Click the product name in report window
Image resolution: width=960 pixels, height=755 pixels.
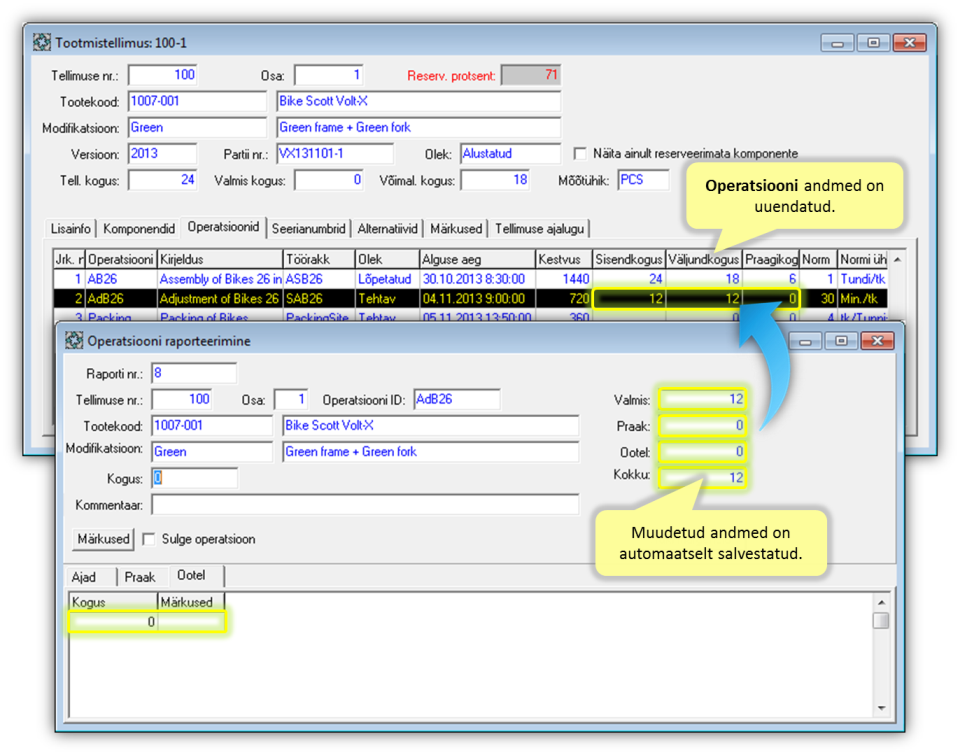pyautogui.click(x=431, y=426)
